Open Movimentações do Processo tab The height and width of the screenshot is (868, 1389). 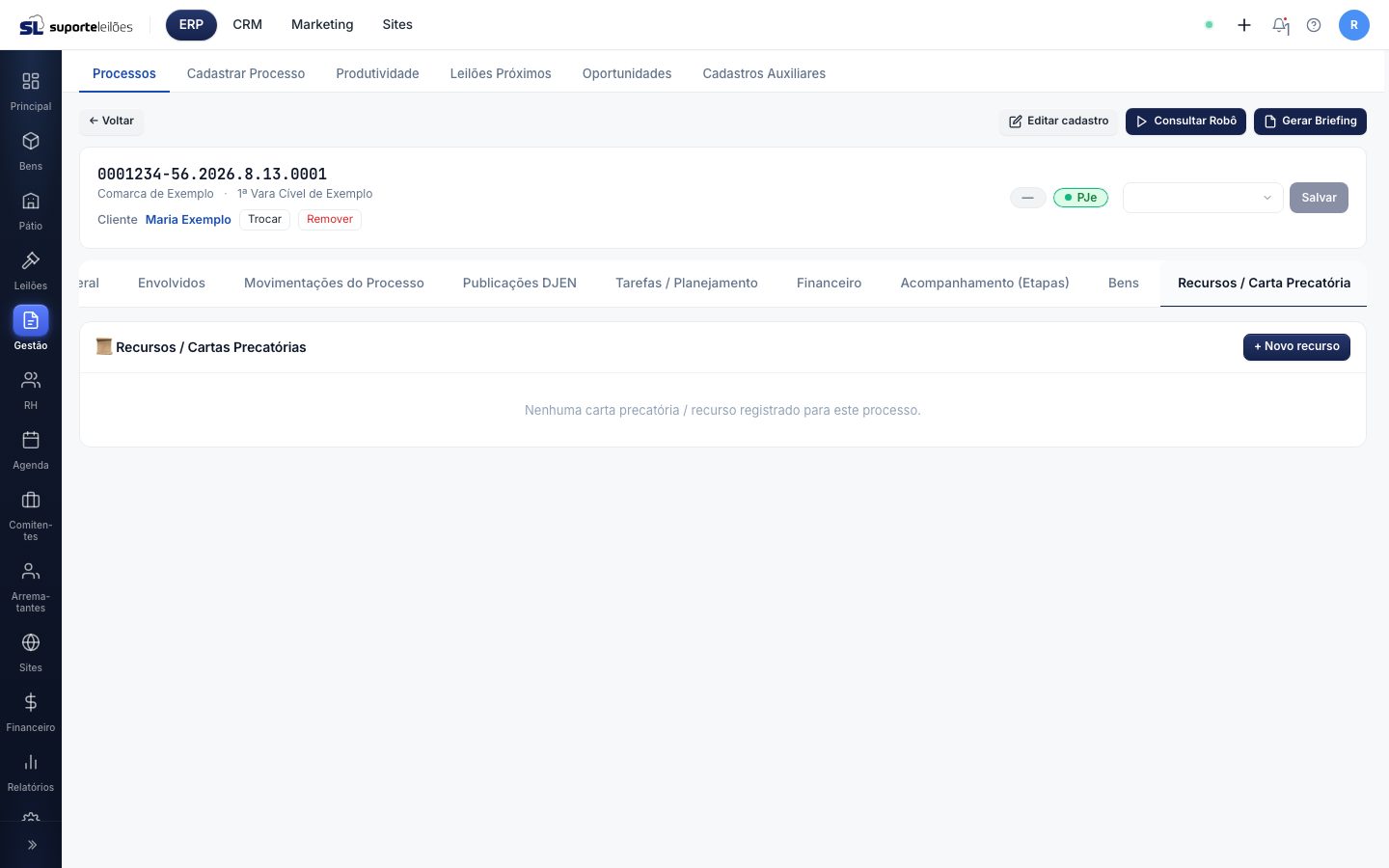tap(334, 284)
